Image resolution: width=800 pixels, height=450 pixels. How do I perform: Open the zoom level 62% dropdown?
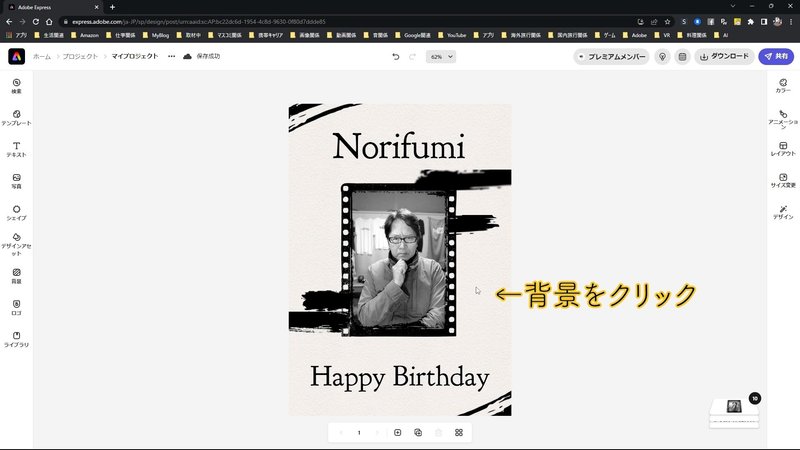tap(441, 57)
